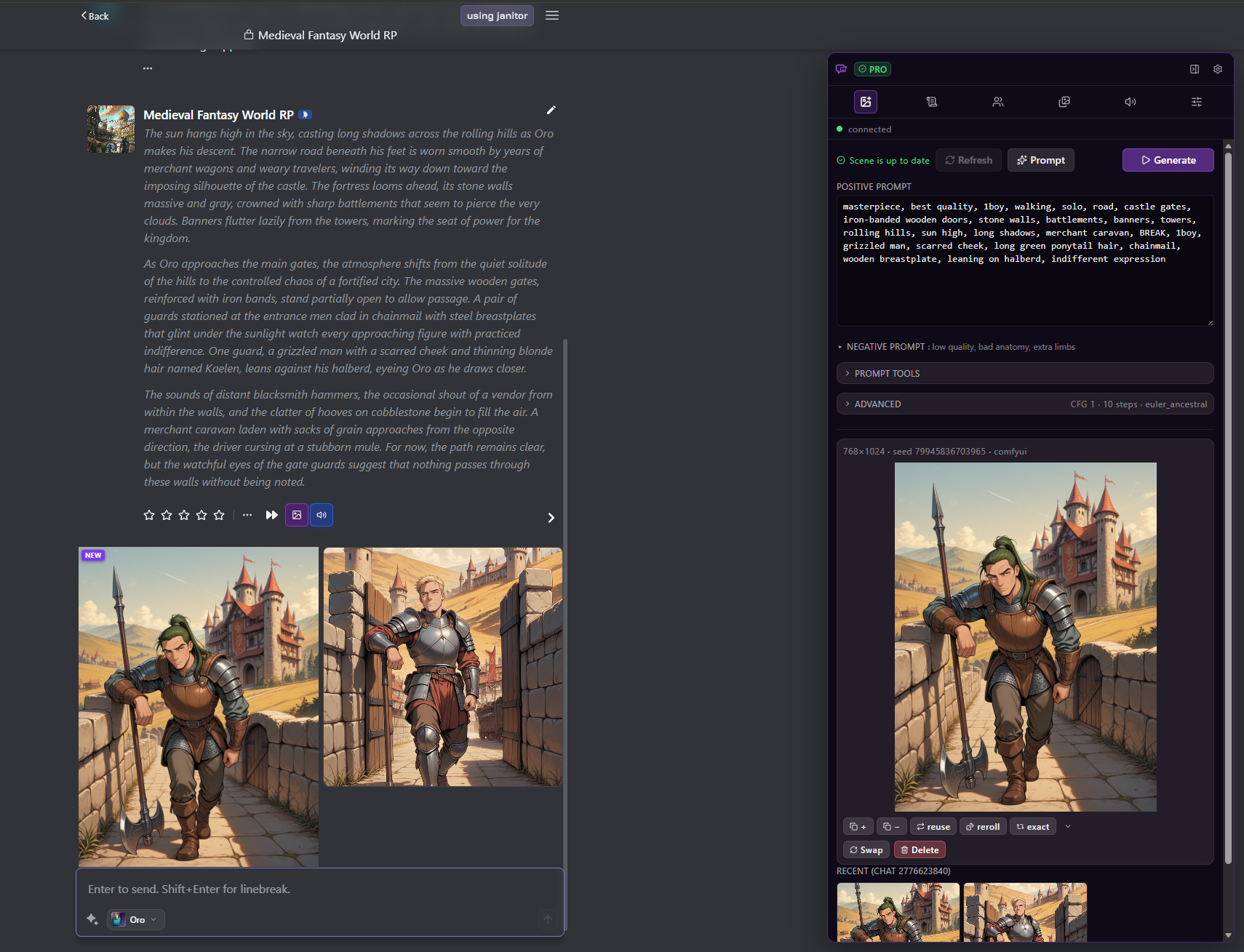Edit the message with pencil icon
Viewport: 1244px width, 952px height.
(x=551, y=110)
